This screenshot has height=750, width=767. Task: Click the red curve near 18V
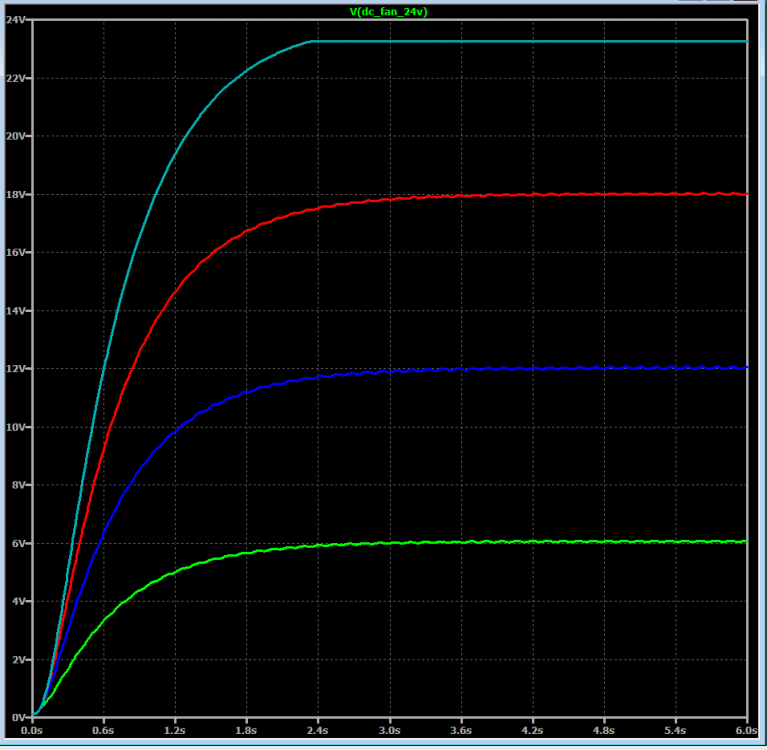(538, 195)
